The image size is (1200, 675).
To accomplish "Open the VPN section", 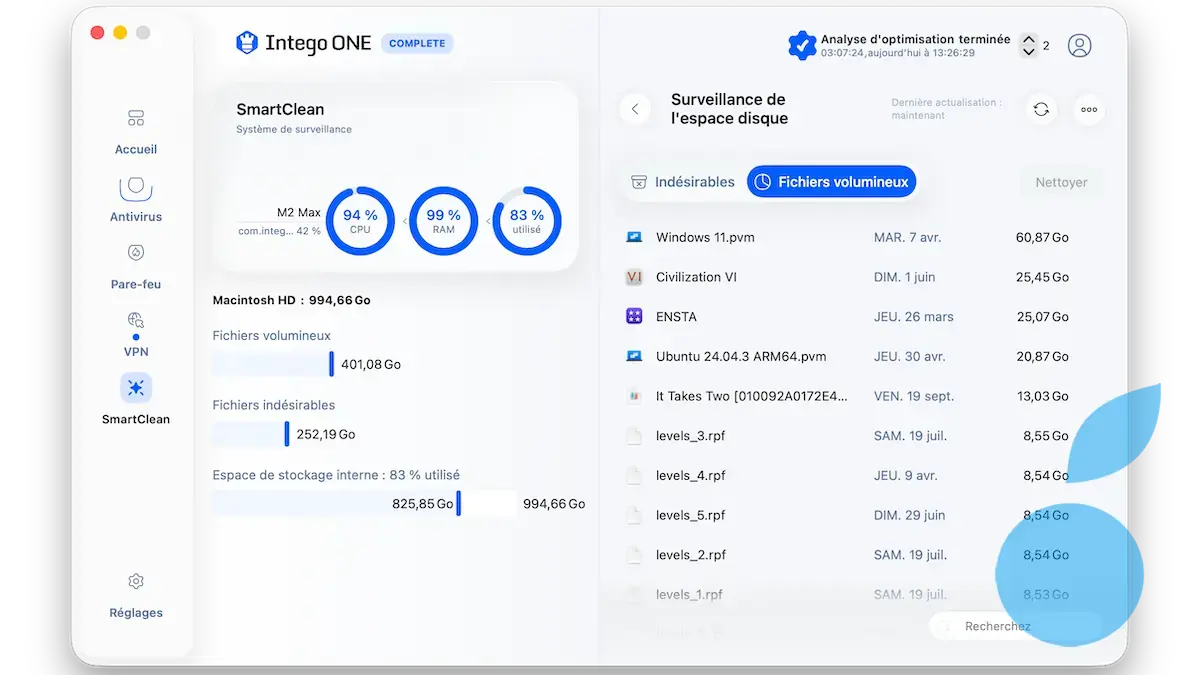I will point(136,334).
